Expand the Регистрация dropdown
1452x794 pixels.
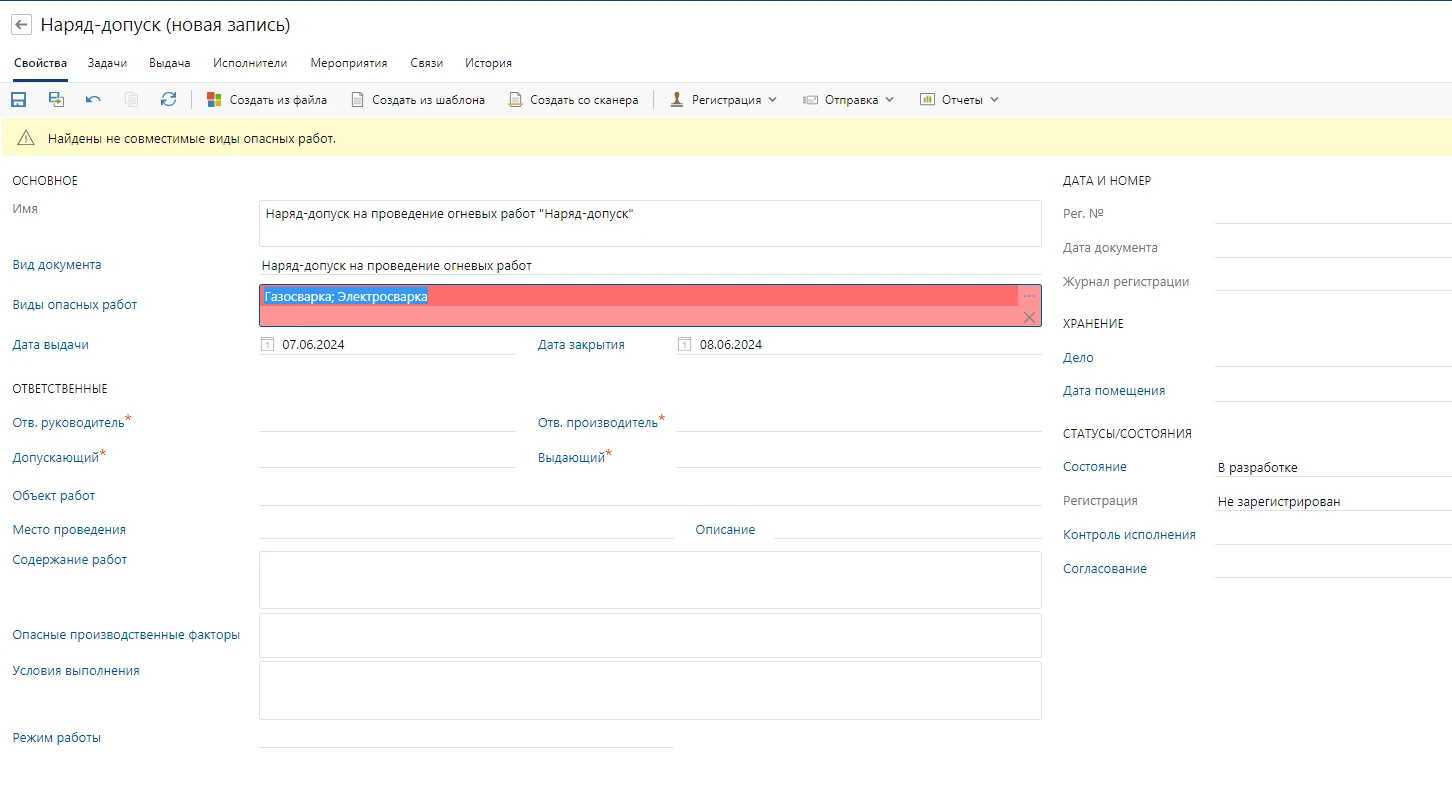pyautogui.click(x=724, y=100)
